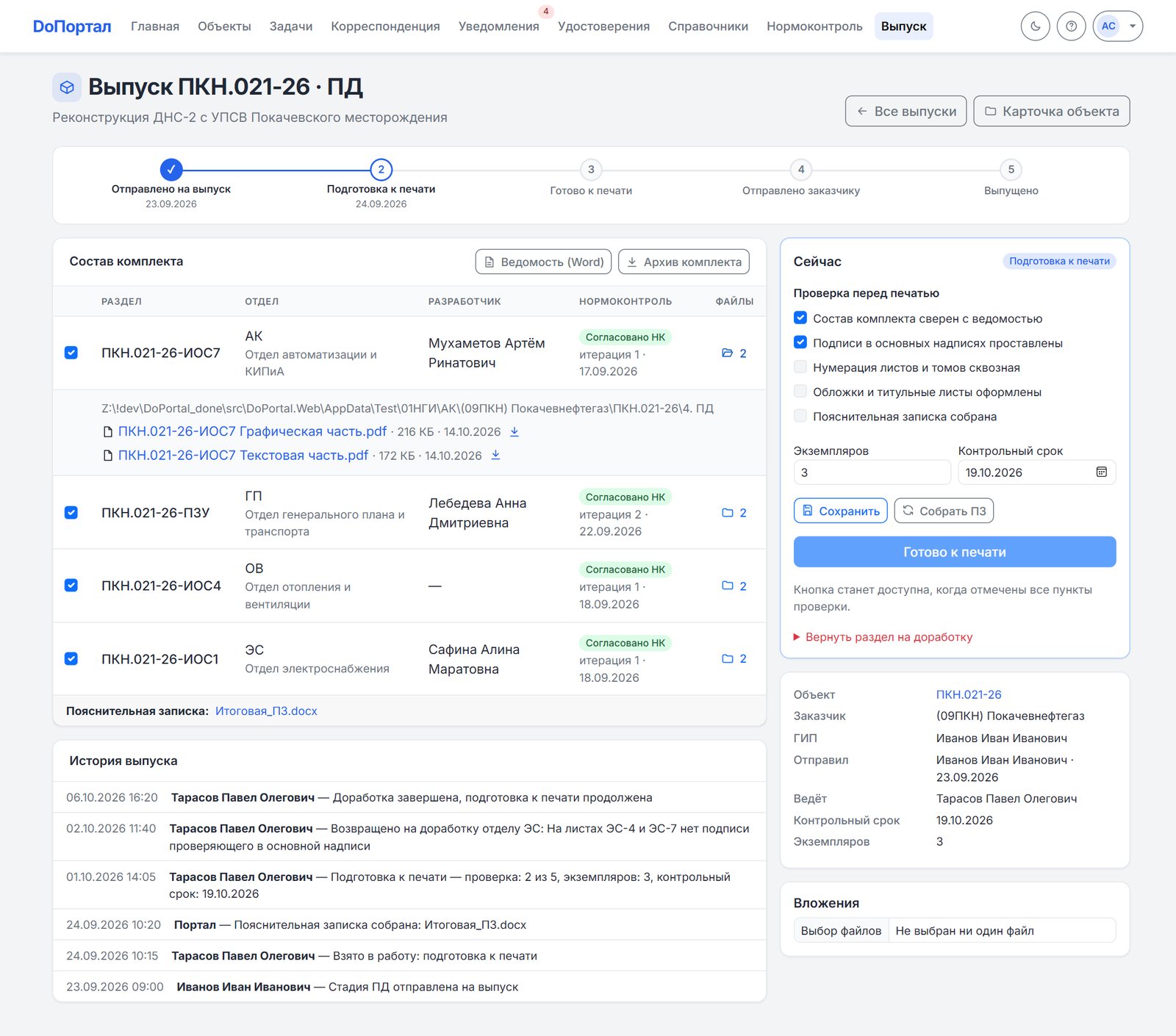
Task: Click the ДоПортал logo
Action: click(x=72, y=26)
